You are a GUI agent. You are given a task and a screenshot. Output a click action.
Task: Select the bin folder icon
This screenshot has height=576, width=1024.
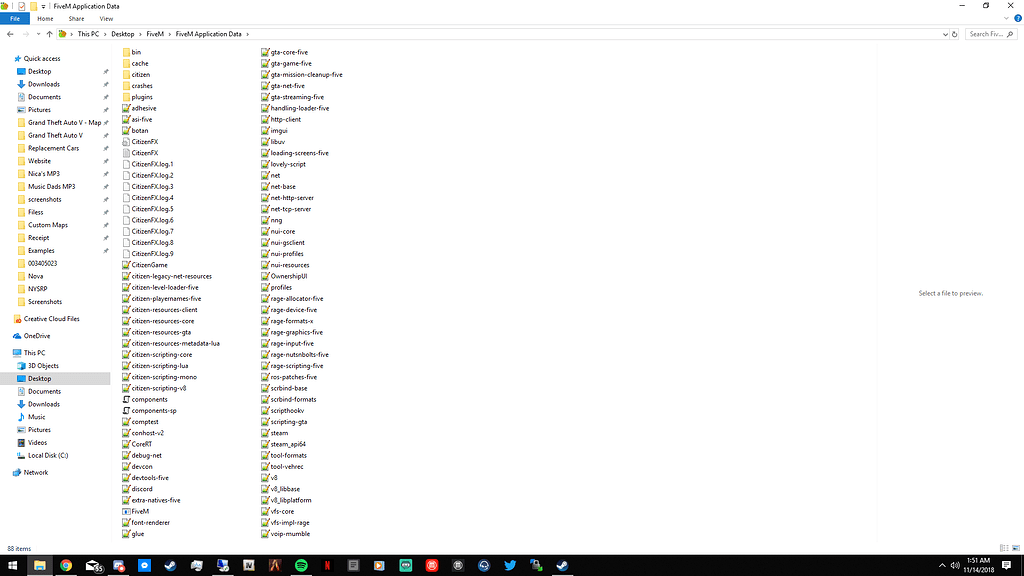(127, 52)
